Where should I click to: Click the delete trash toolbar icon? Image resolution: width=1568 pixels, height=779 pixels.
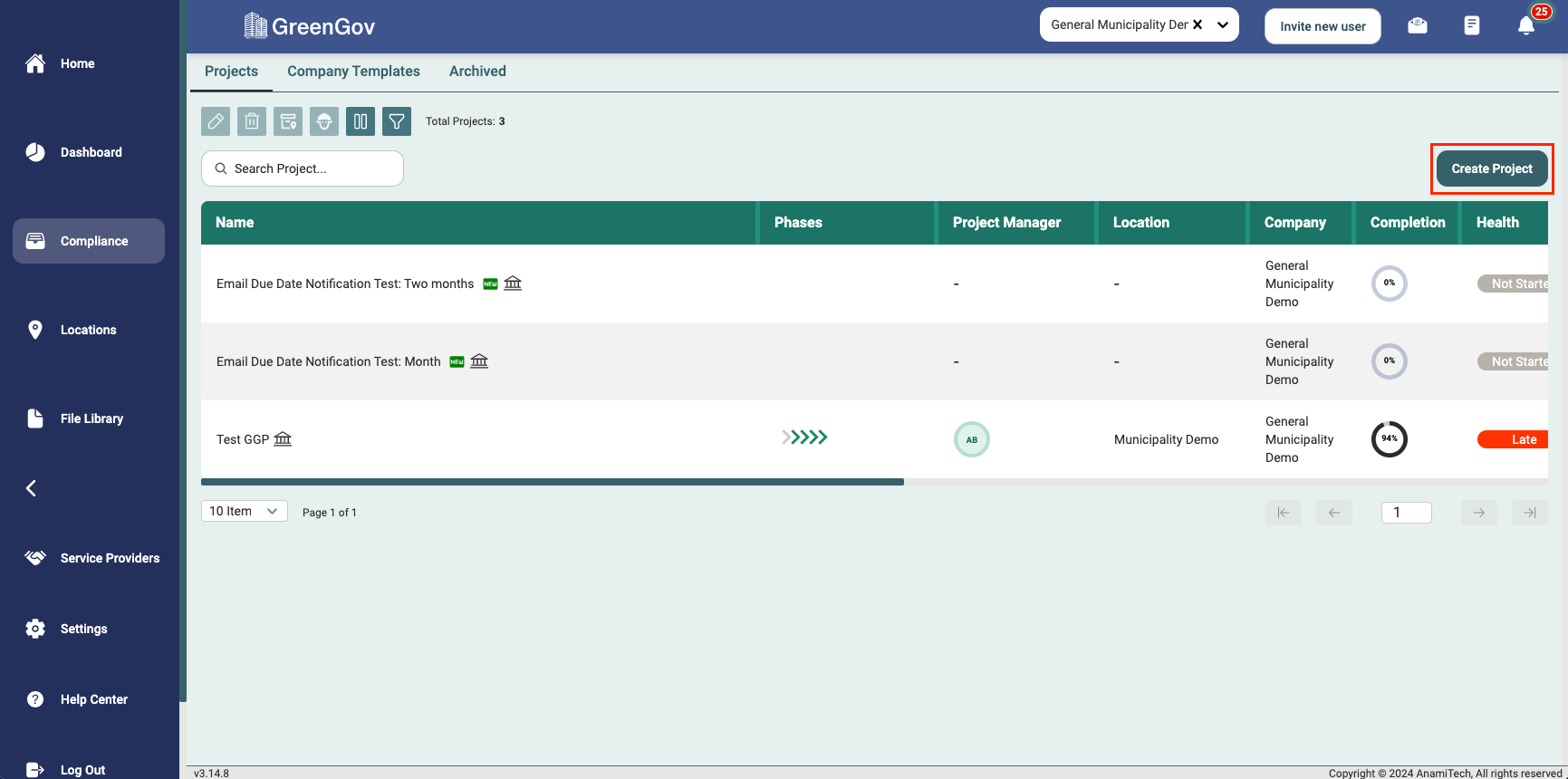252,121
